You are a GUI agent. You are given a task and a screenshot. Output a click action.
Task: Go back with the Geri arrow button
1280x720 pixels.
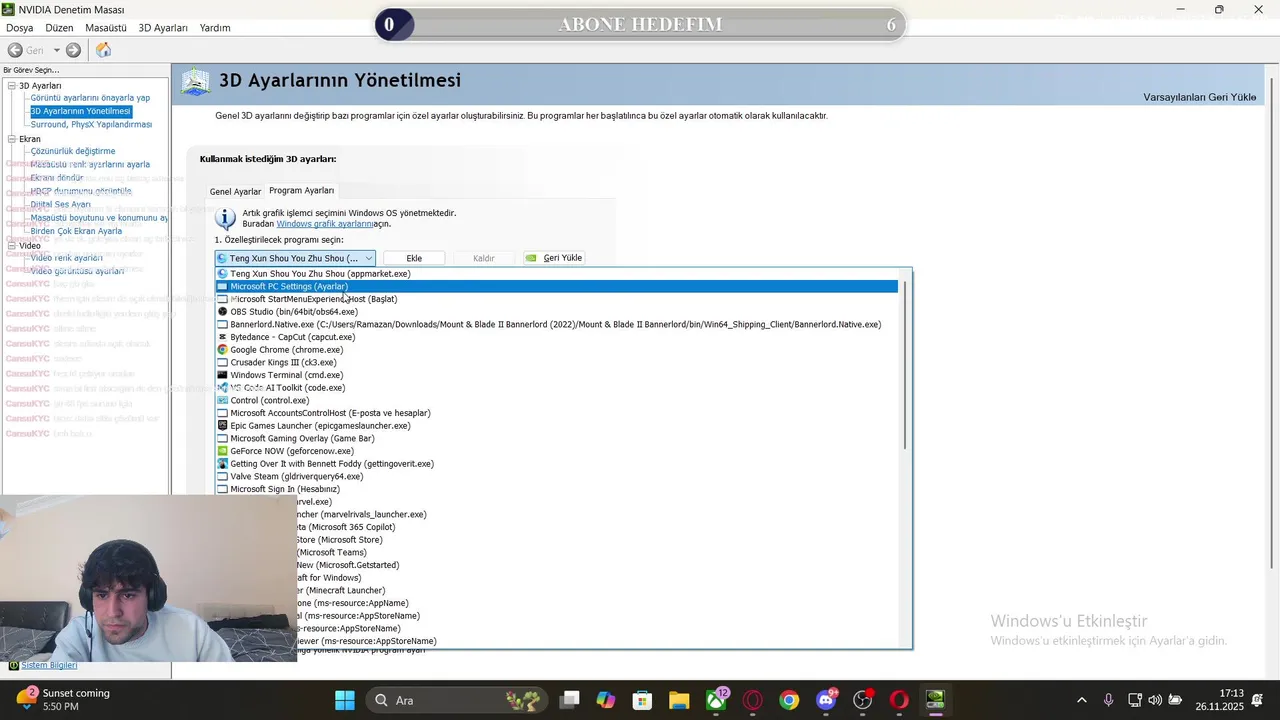(x=15, y=50)
